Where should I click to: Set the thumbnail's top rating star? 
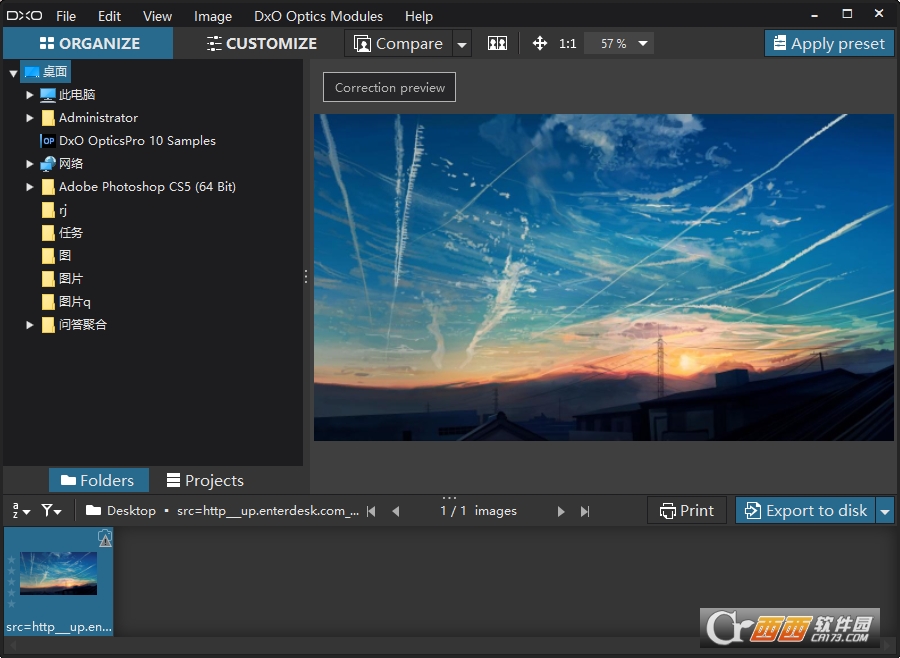(x=11, y=560)
